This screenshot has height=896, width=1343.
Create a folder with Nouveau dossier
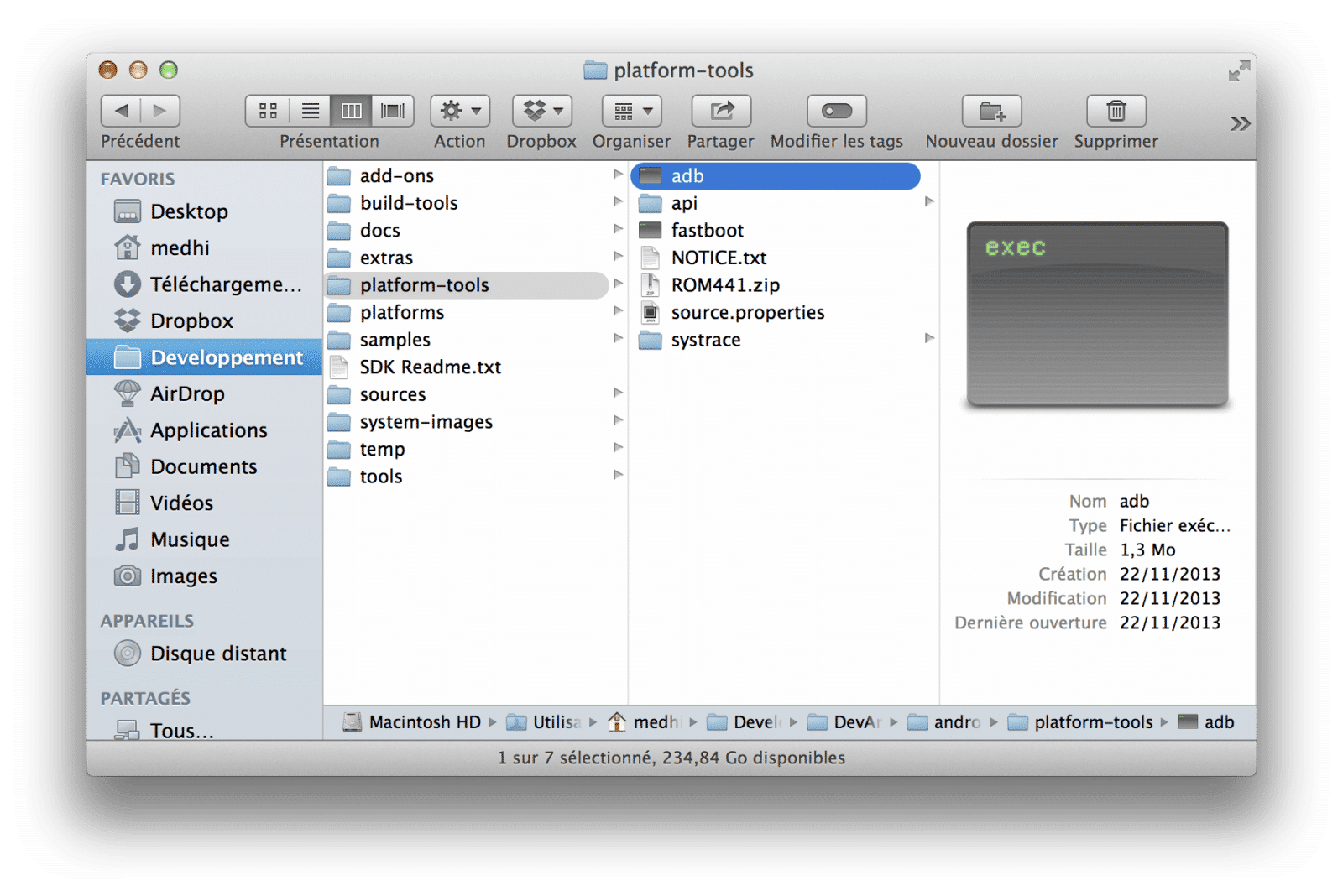click(991, 111)
